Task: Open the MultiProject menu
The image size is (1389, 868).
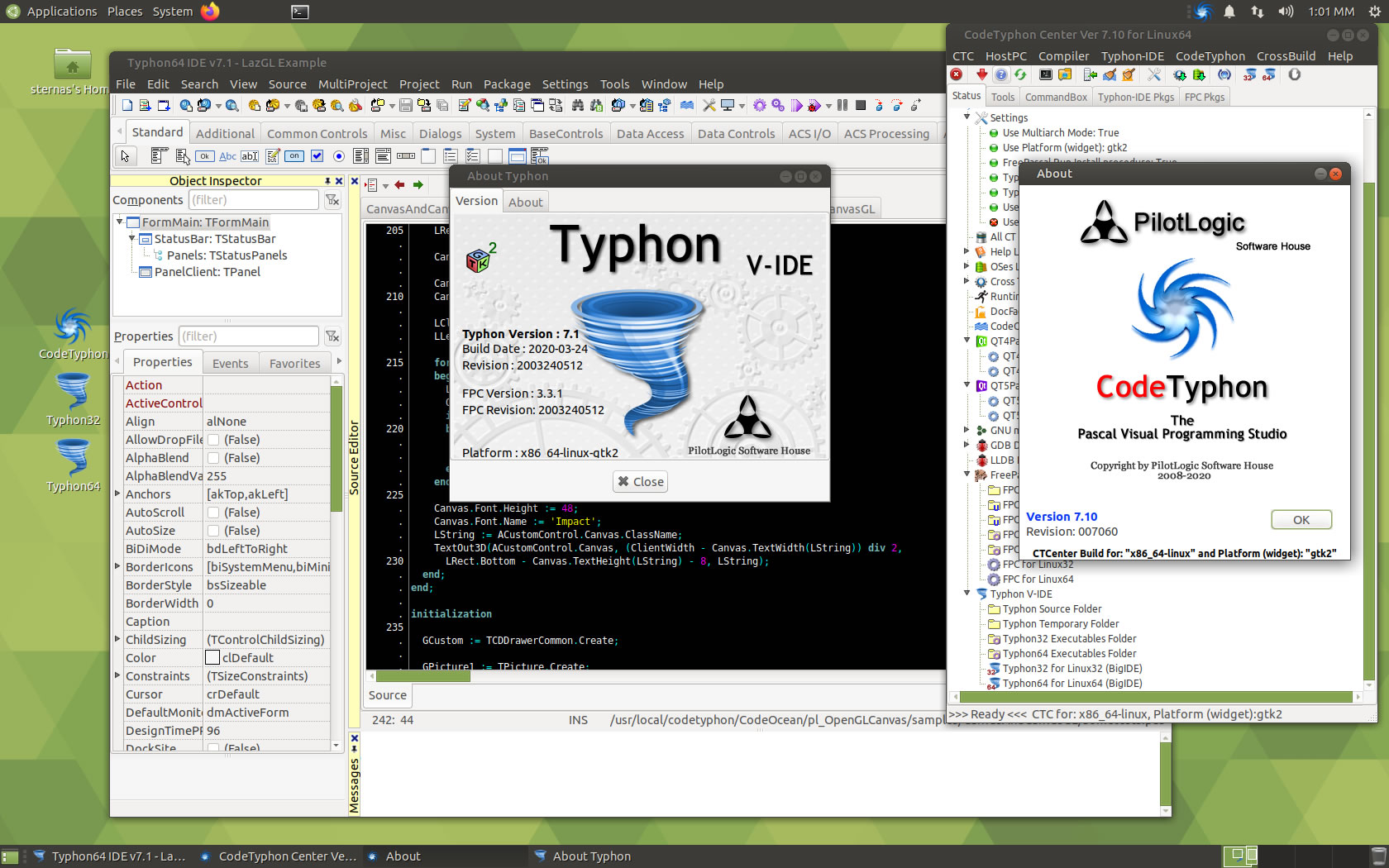Action: coord(352,84)
